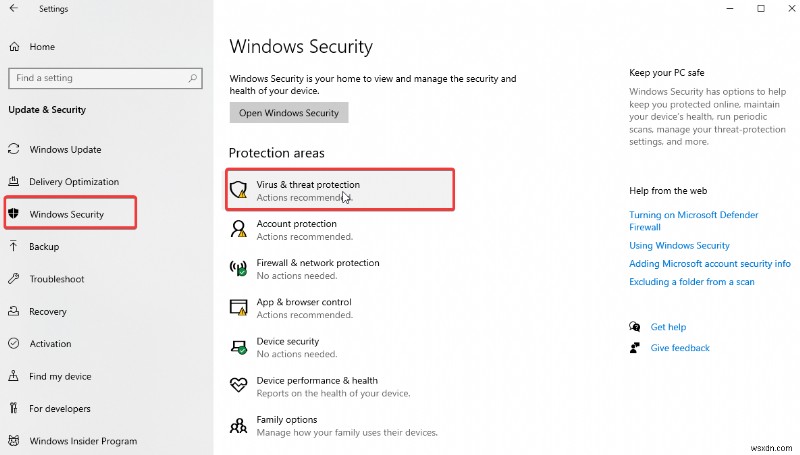800x455 pixels.
Task: Click the Firewall & network protection icon
Action: (238, 268)
